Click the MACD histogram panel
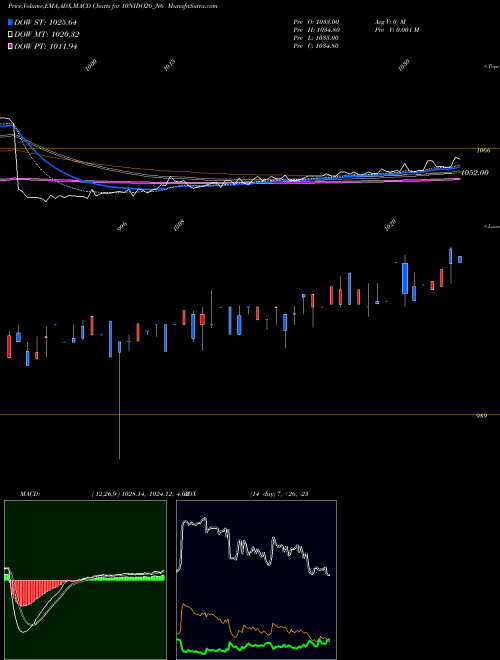This screenshot has height=660, width=500. click(85, 580)
